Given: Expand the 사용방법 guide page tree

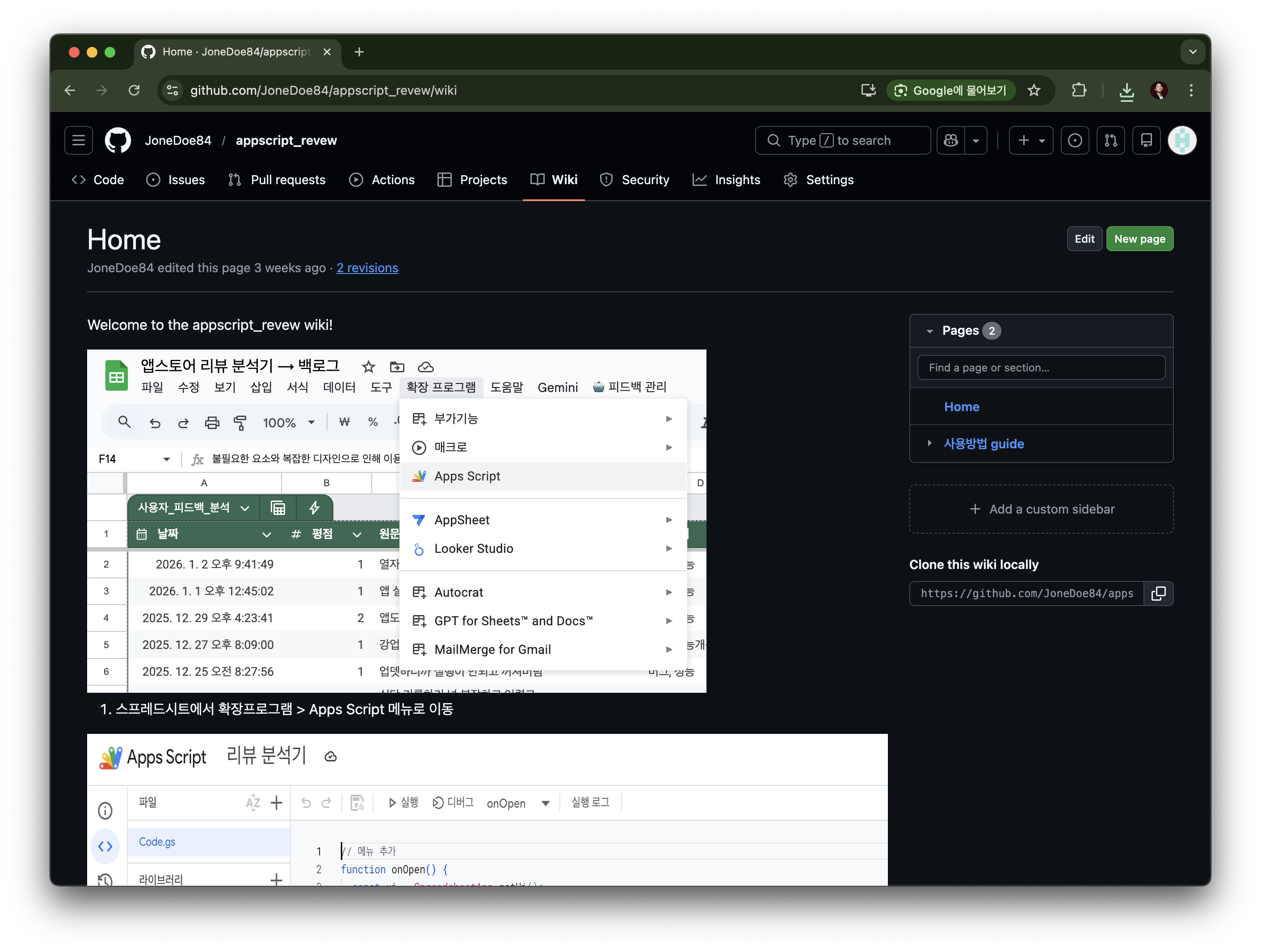Looking at the screenshot, I should tap(930, 443).
